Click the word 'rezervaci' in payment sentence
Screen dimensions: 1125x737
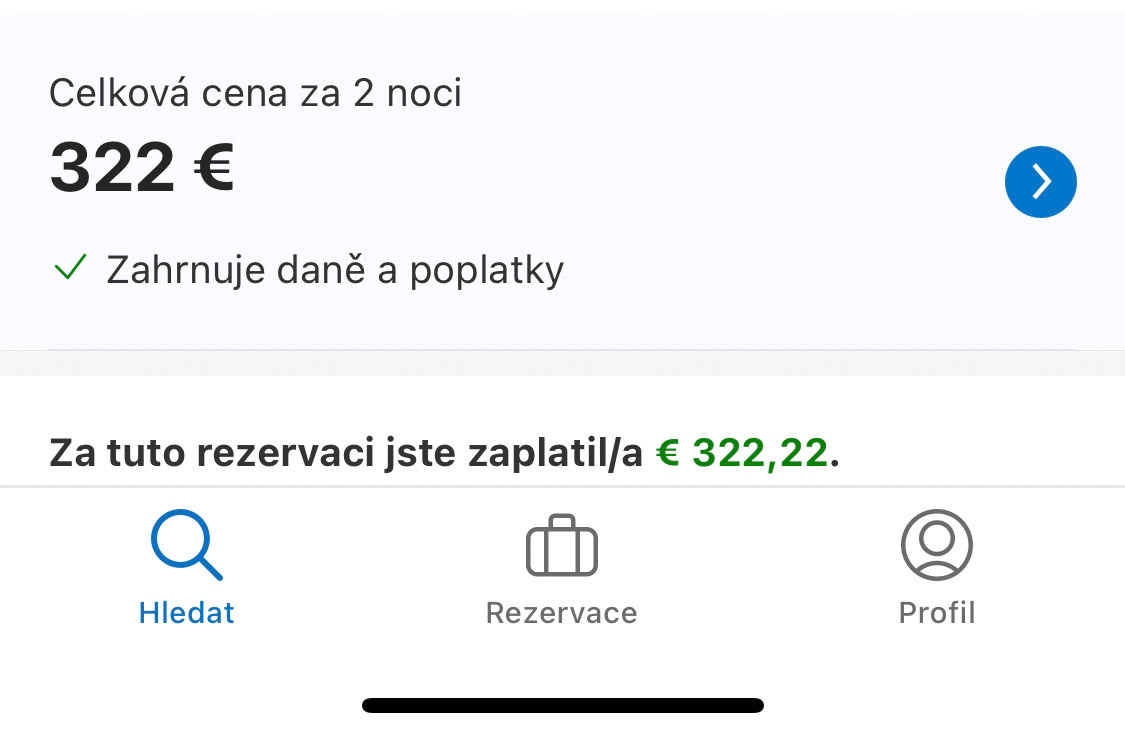tap(275, 453)
